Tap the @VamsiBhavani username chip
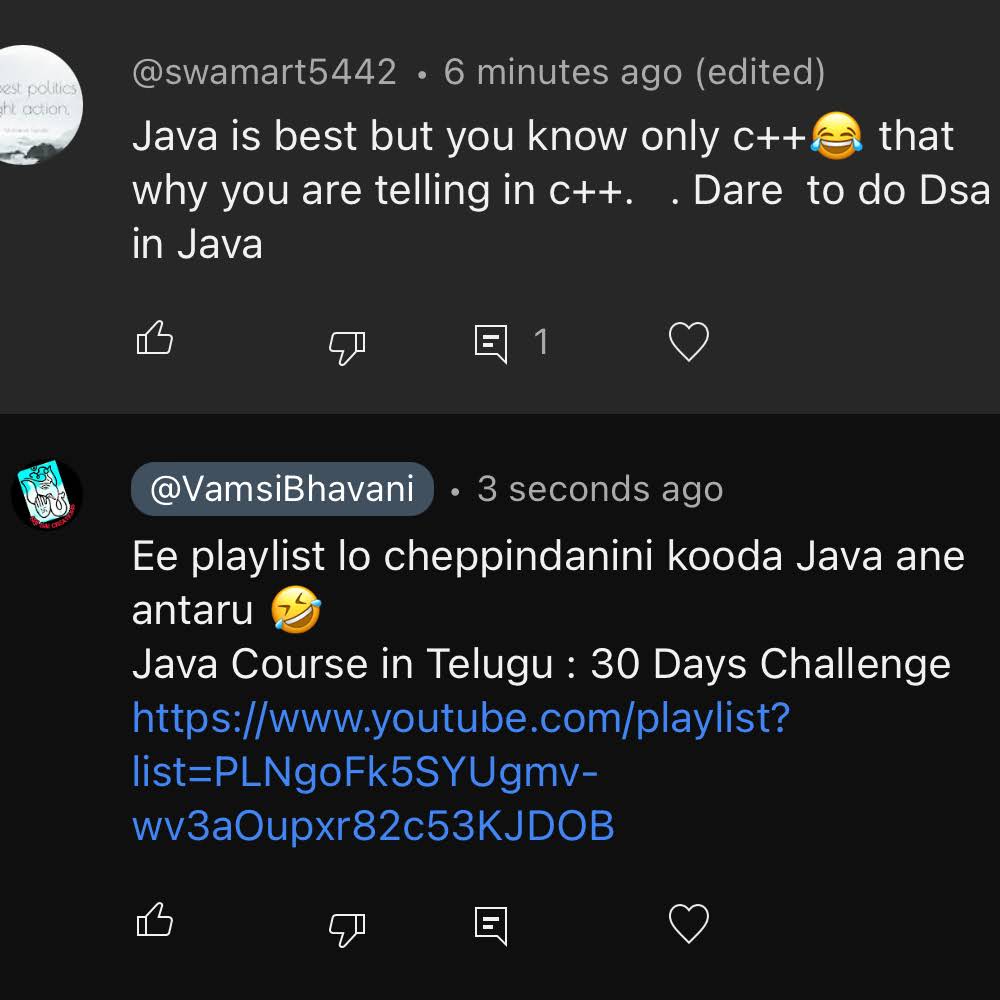Image resolution: width=1000 pixels, height=1000 pixels. tap(282, 489)
